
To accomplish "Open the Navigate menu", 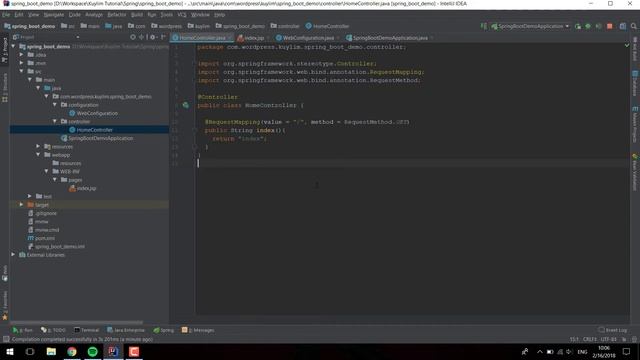I will pyautogui.click(x=54, y=15).
